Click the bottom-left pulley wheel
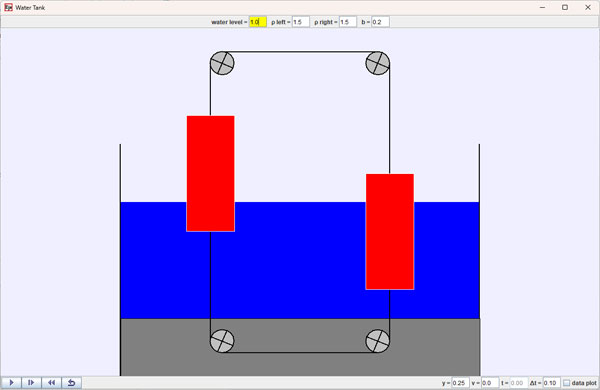This screenshot has height=390, width=600. click(222, 341)
